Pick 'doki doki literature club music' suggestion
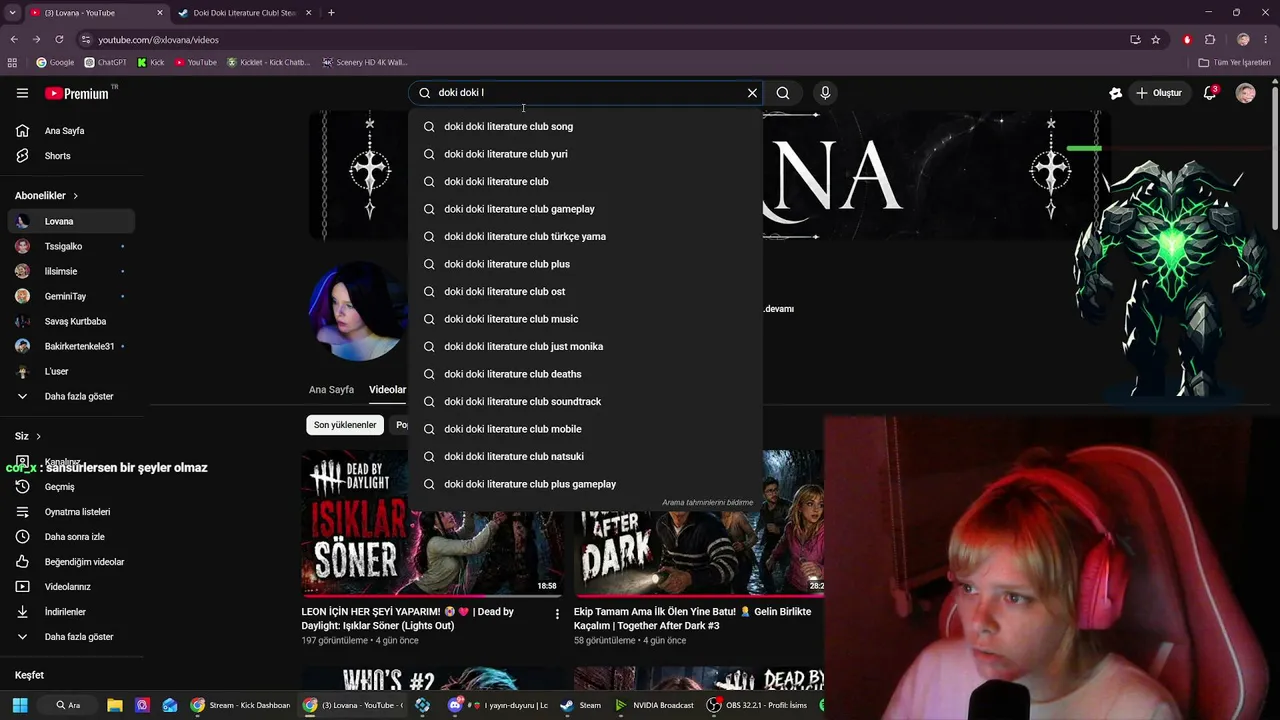This screenshot has width=1280, height=720. pos(585,319)
